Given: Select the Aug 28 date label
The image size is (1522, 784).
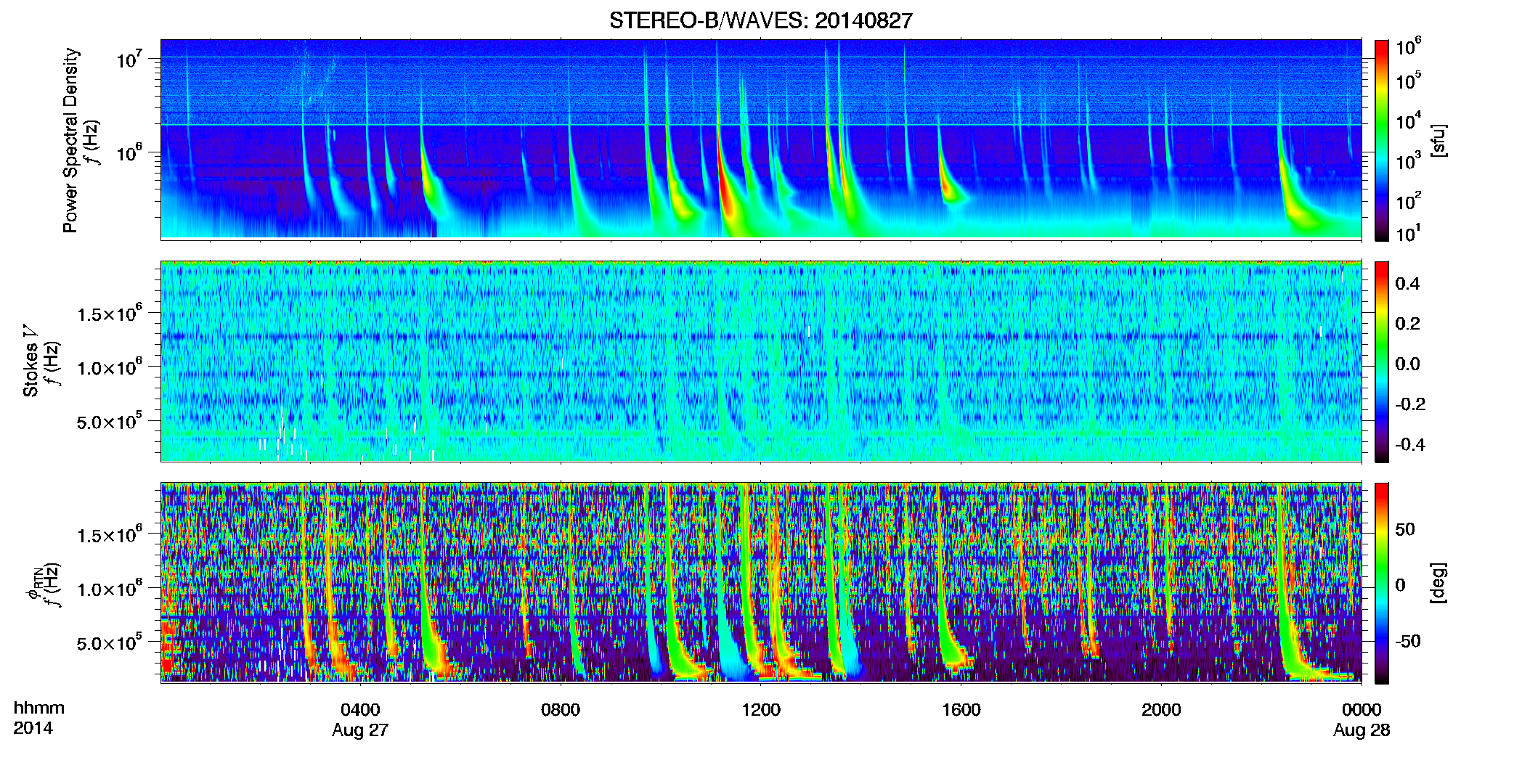Looking at the screenshot, I should pyautogui.click(x=1362, y=730).
